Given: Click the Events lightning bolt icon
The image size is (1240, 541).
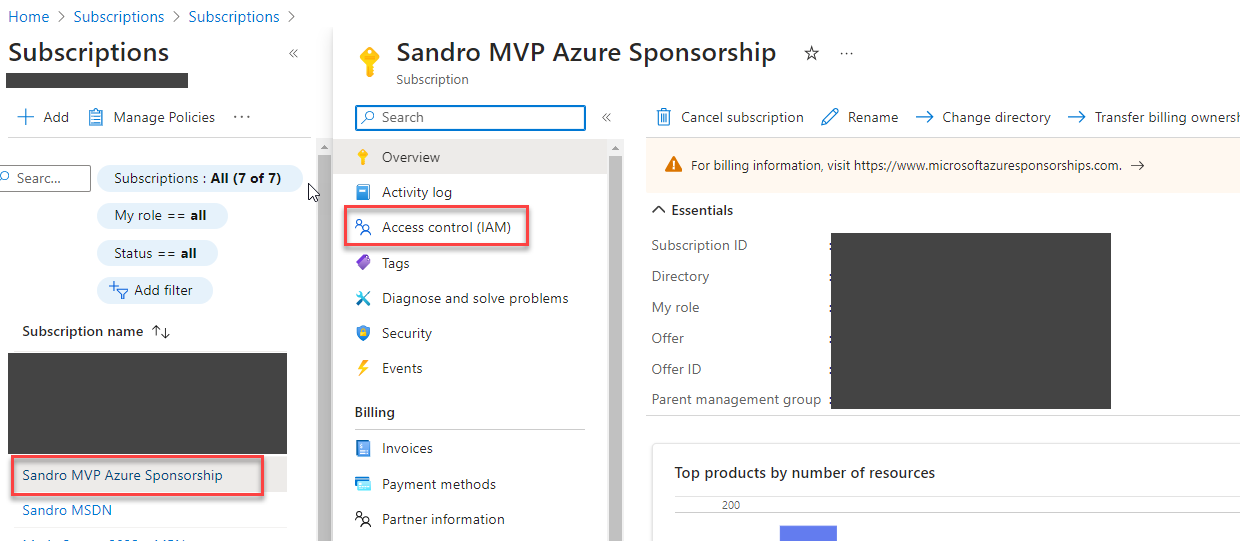Looking at the screenshot, I should (x=363, y=368).
